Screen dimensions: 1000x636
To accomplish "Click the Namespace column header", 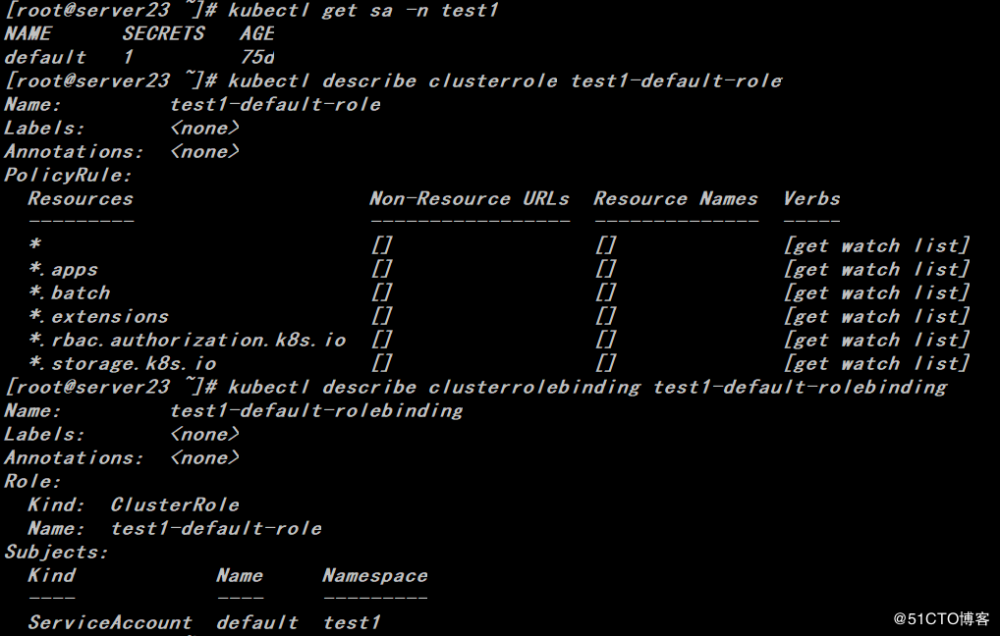I will click(374, 575).
